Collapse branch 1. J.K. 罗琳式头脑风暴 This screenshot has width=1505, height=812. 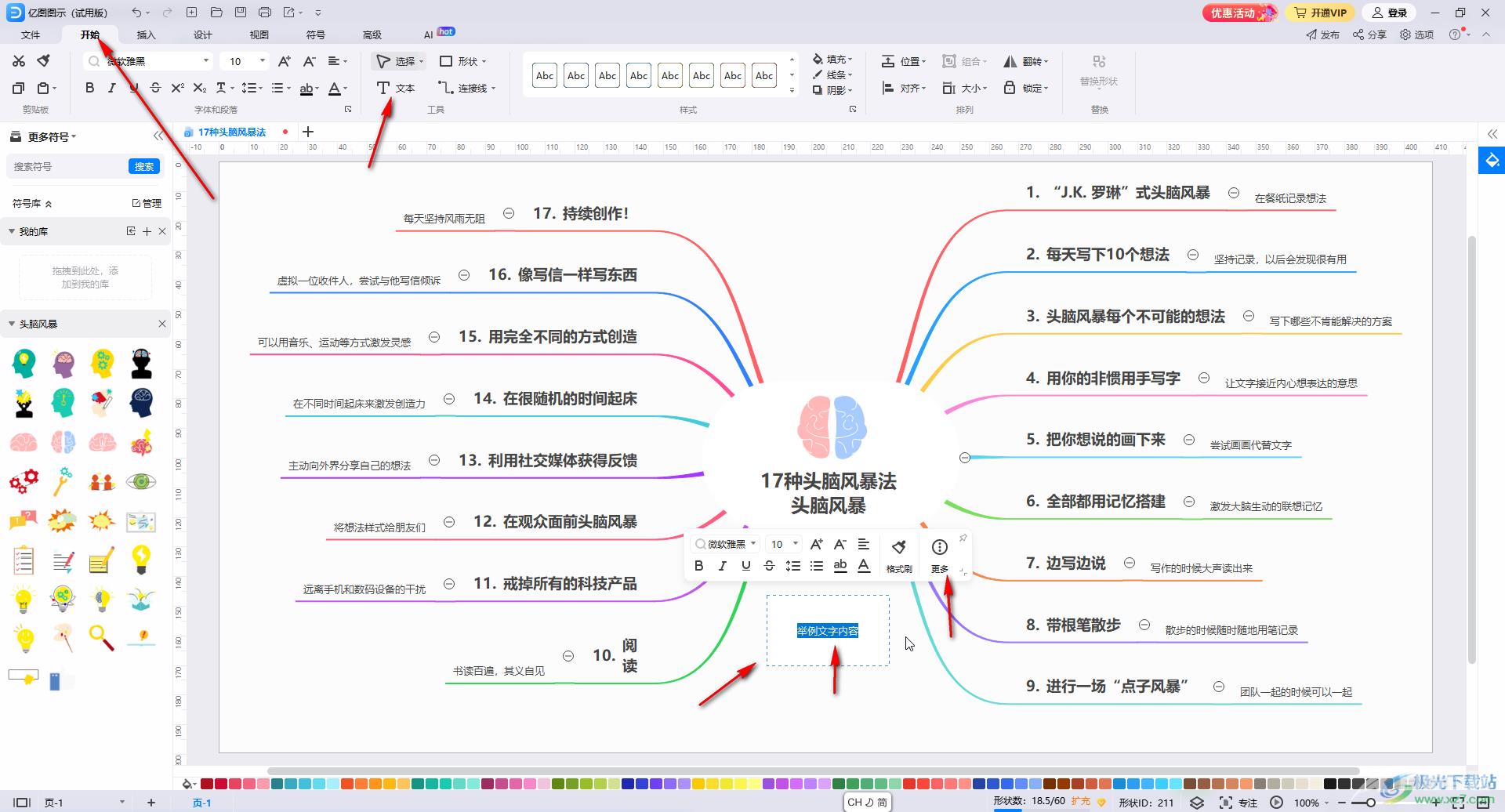tap(1234, 193)
